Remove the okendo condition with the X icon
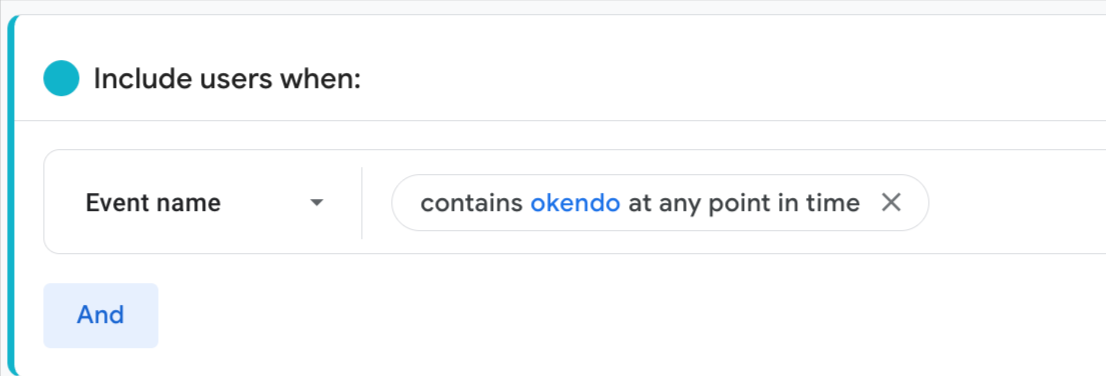 [892, 203]
